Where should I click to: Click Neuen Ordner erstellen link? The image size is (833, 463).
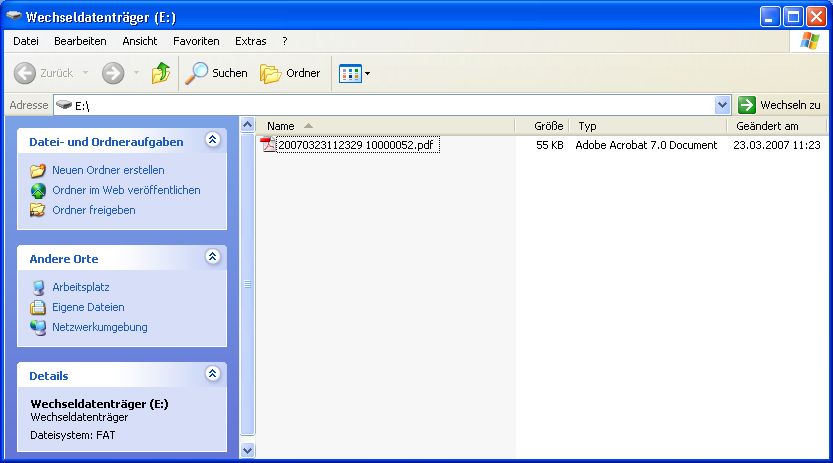pos(108,170)
